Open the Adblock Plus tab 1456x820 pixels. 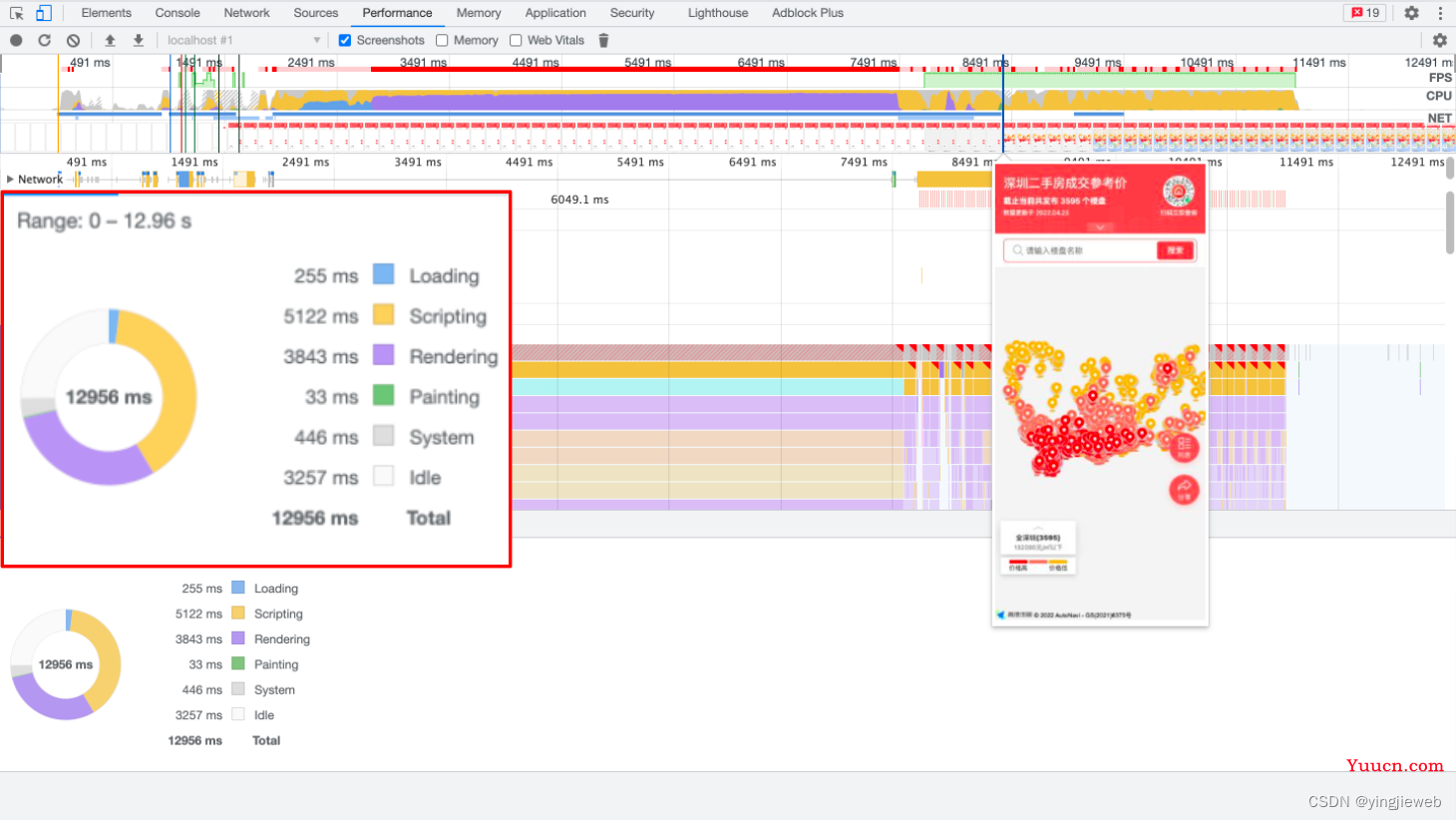(x=808, y=13)
